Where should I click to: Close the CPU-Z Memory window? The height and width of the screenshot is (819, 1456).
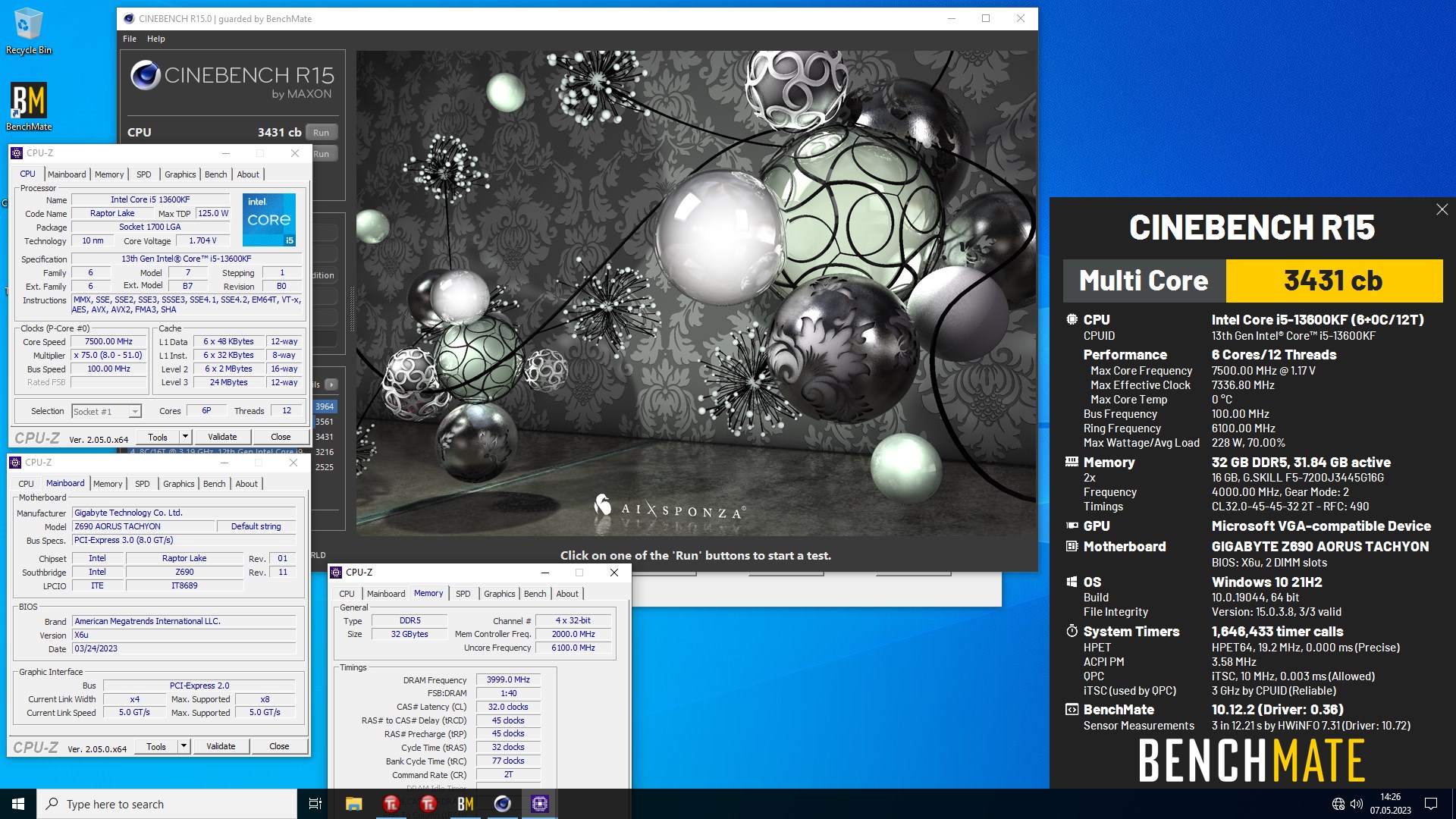[x=614, y=573]
